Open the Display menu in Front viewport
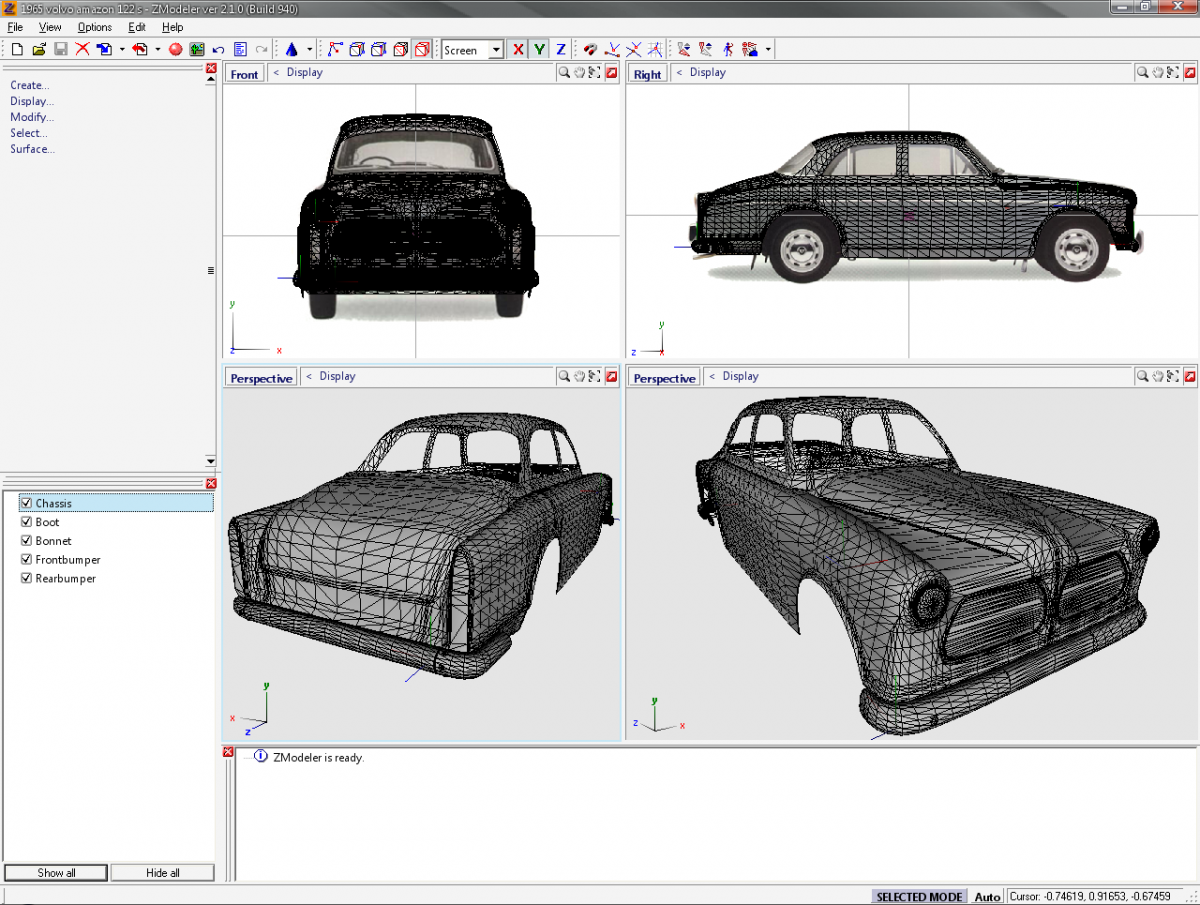1200x905 pixels. (304, 73)
